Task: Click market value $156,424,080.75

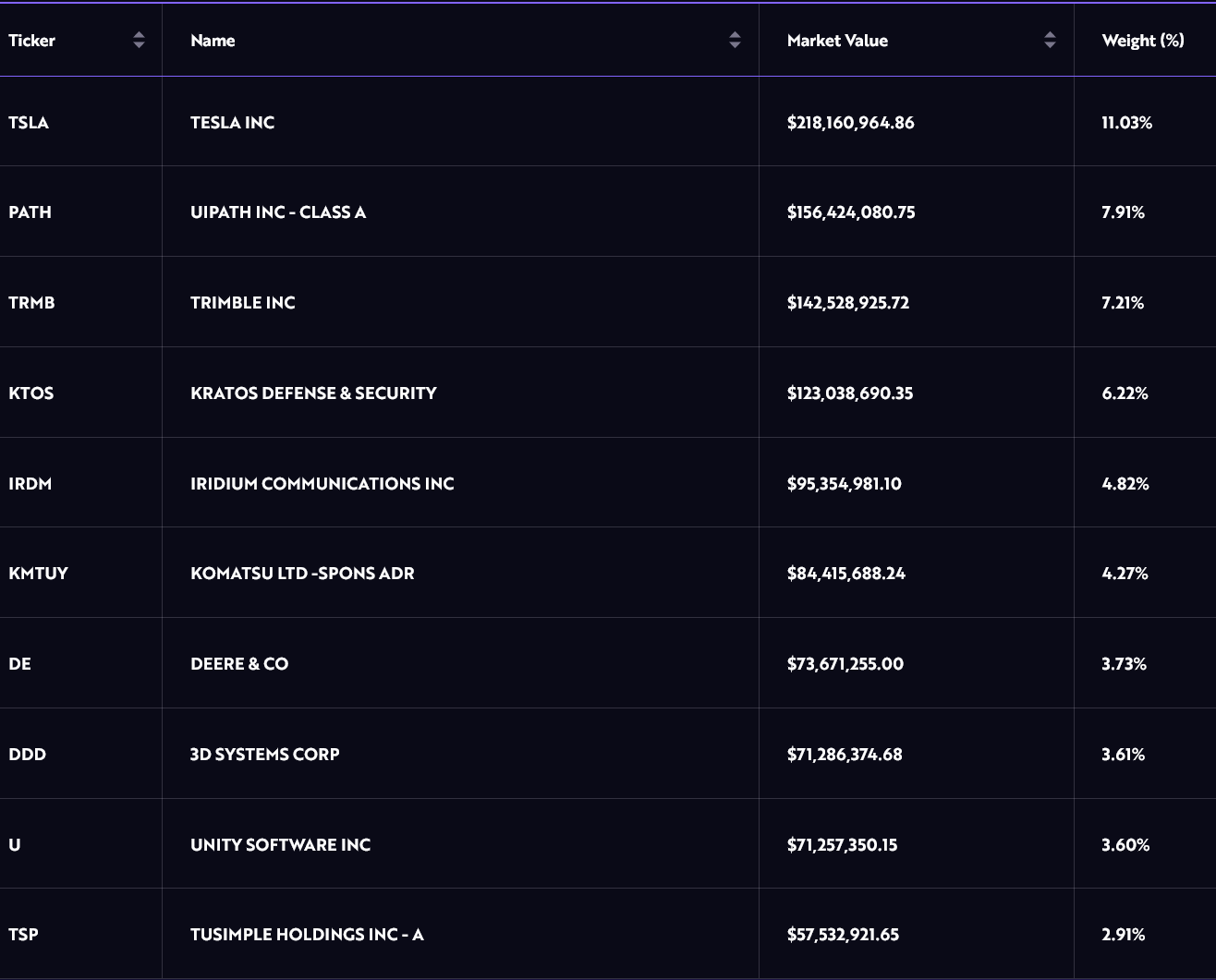Action: pos(851,212)
